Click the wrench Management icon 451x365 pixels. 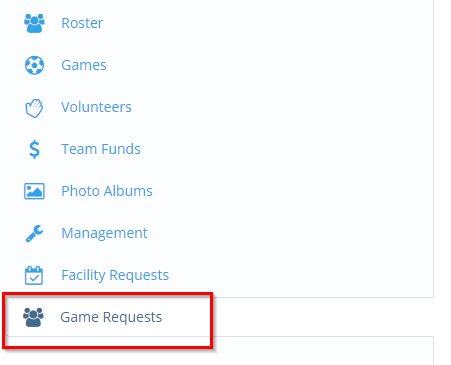(34, 233)
